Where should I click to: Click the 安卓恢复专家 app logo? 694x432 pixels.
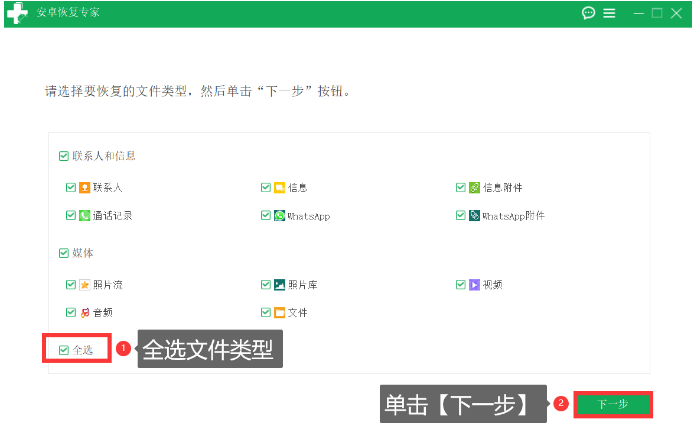click(16, 14)
